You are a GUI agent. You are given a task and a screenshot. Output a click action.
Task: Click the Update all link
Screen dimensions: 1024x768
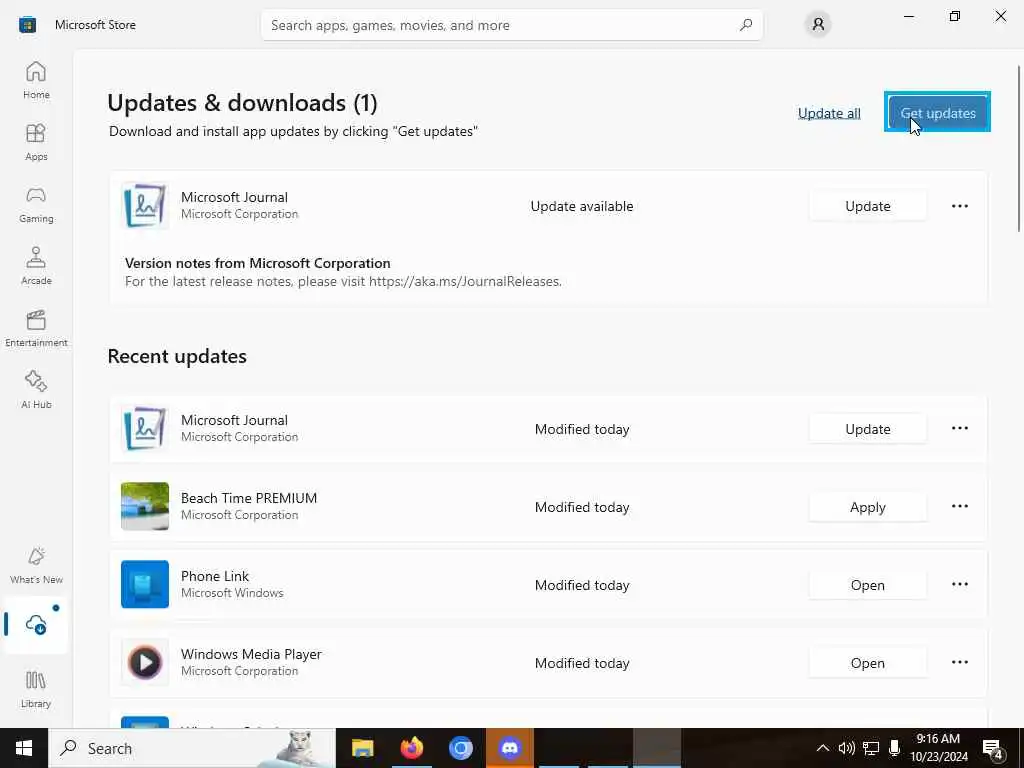829,113
